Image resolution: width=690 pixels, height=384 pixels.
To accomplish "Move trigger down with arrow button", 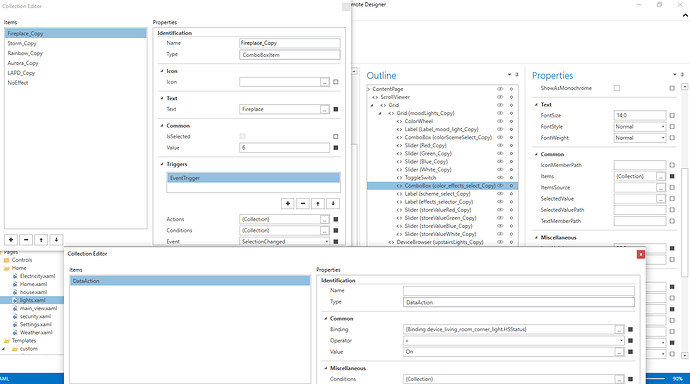I will pos(333,203).
